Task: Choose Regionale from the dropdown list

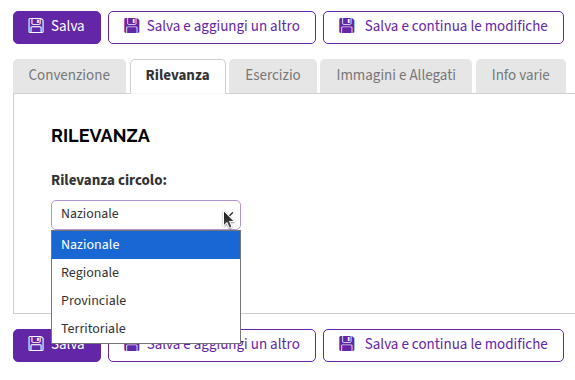Action: tap(146, 273)
